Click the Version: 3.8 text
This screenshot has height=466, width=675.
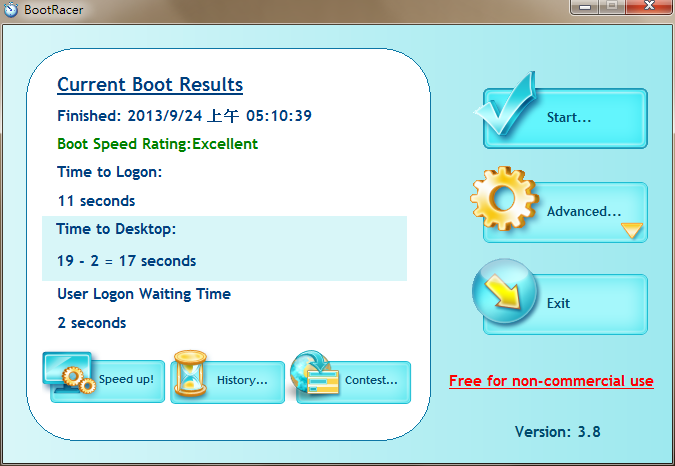[x=557, y=432]
